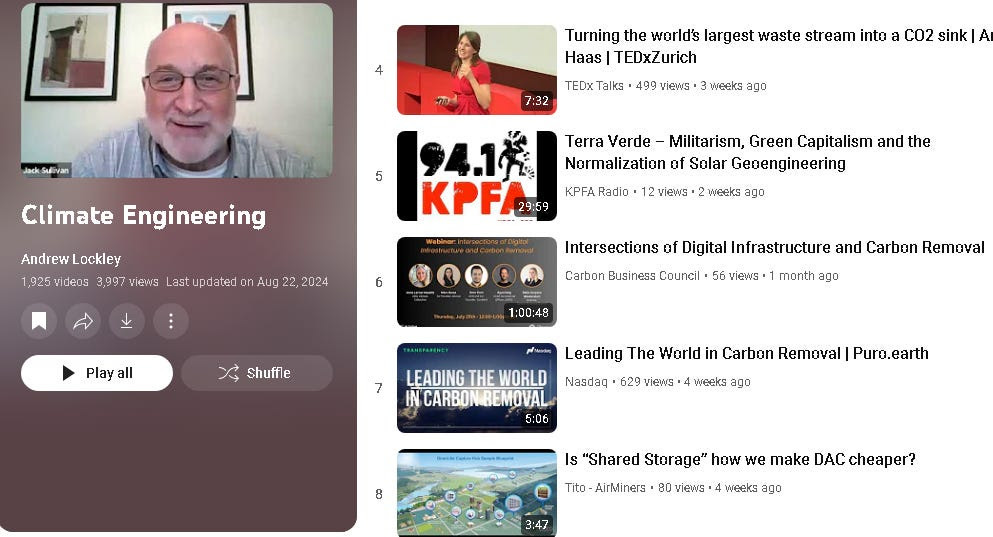993x537 pixels.
Task: Open title 'Terra Verde – Militarism, Green Capitalism'
Action: click(x=748, y=152)
